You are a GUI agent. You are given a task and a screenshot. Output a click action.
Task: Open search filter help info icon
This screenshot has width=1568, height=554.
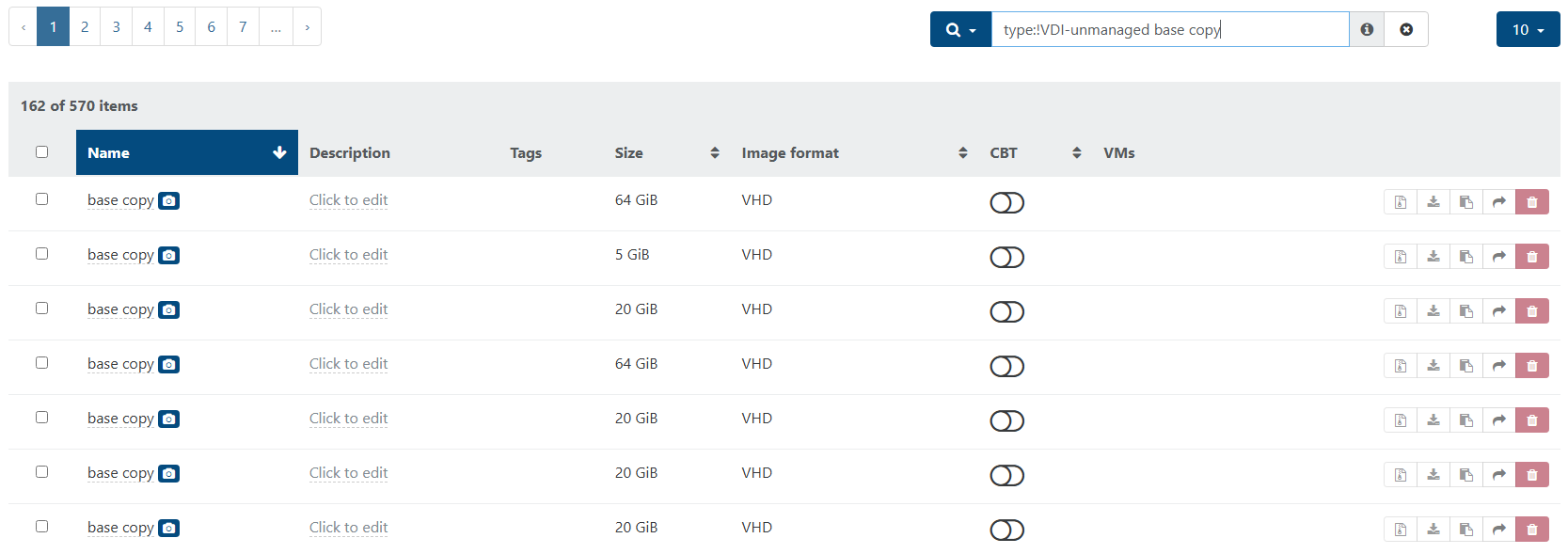pos(1367,30)
